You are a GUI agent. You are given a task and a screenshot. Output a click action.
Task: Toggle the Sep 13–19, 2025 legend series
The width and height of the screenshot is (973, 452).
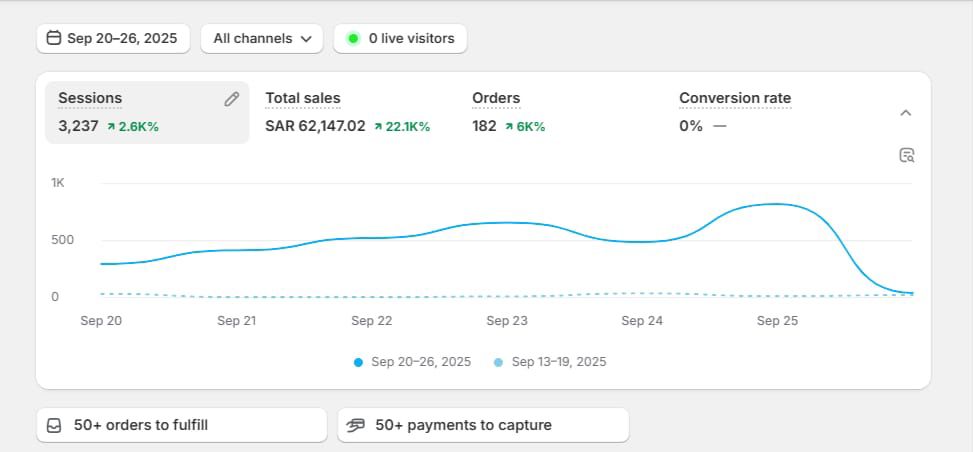[558, 362]
